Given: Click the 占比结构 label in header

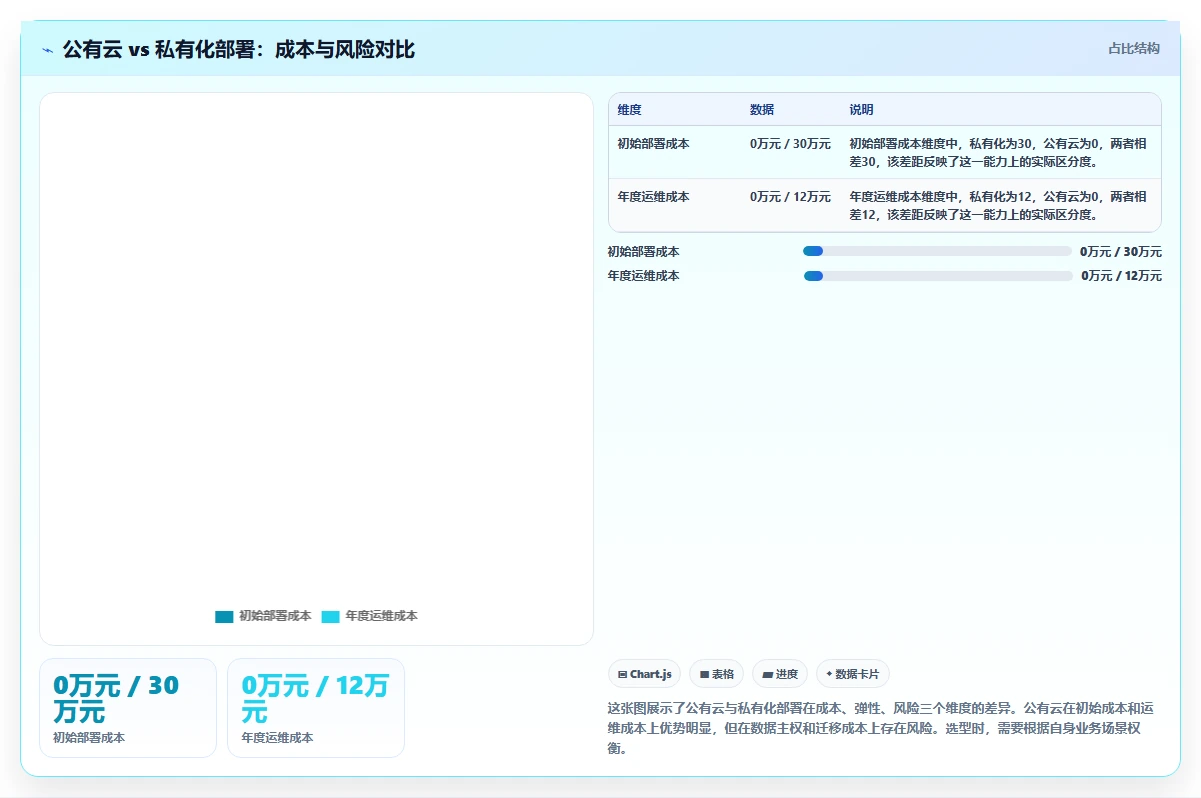Looking at the screenshot, I should 1134,48.
